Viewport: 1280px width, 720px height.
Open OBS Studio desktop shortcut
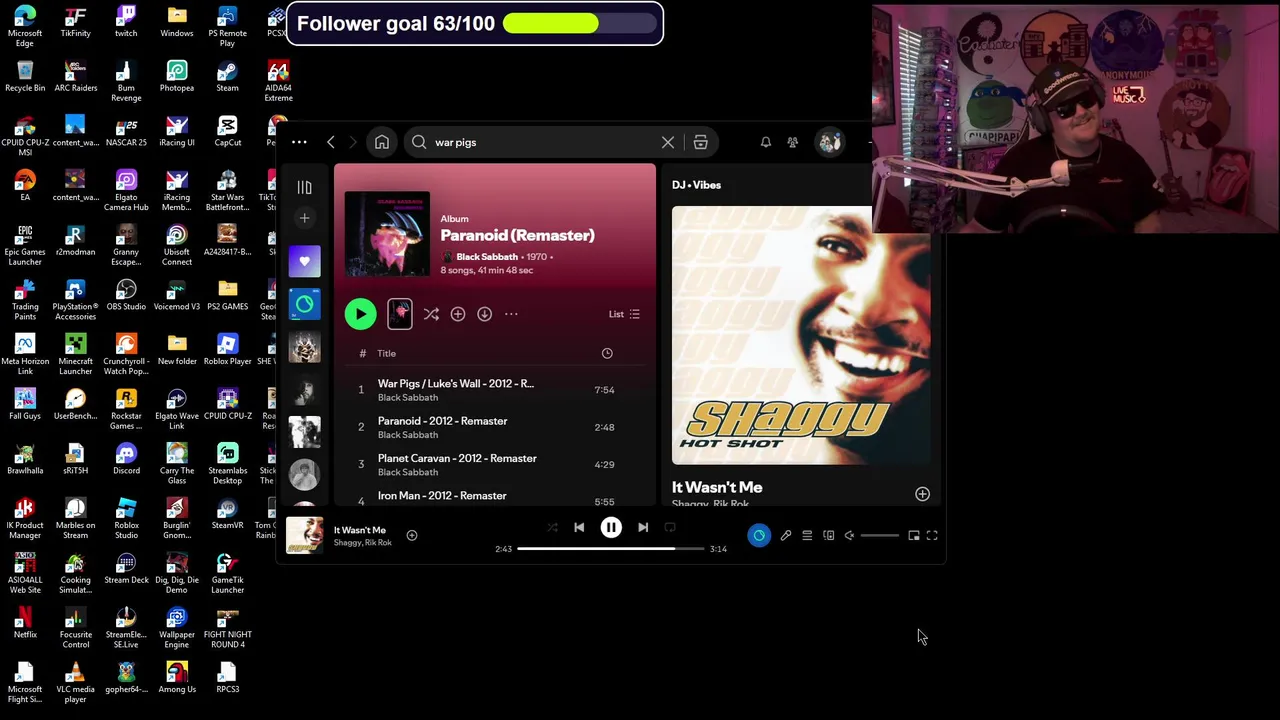click(x=126, y=295)
